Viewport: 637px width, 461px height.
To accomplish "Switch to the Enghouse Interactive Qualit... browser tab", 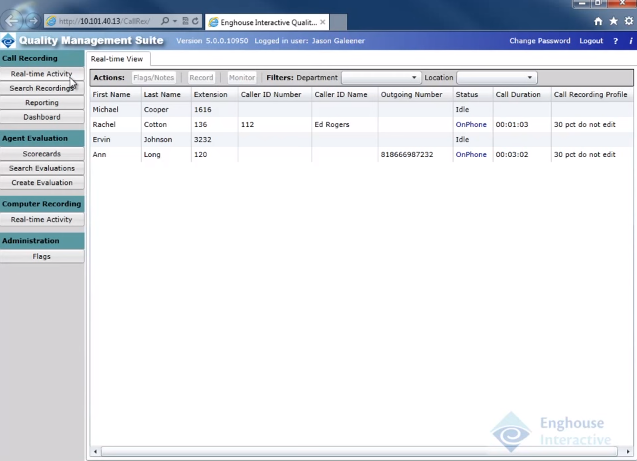I will tap(267, 22).
